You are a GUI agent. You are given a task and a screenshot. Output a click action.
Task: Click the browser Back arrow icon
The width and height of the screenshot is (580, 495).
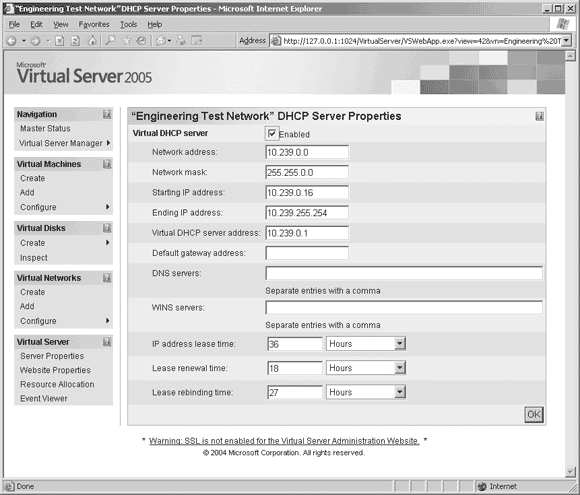click(x=11, y=41)
